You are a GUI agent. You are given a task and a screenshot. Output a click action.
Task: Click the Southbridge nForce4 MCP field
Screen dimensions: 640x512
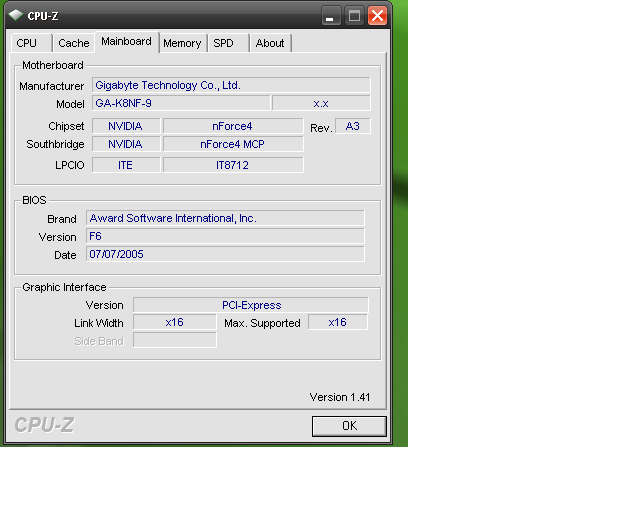pyautogui.click(x=232, y=144)
